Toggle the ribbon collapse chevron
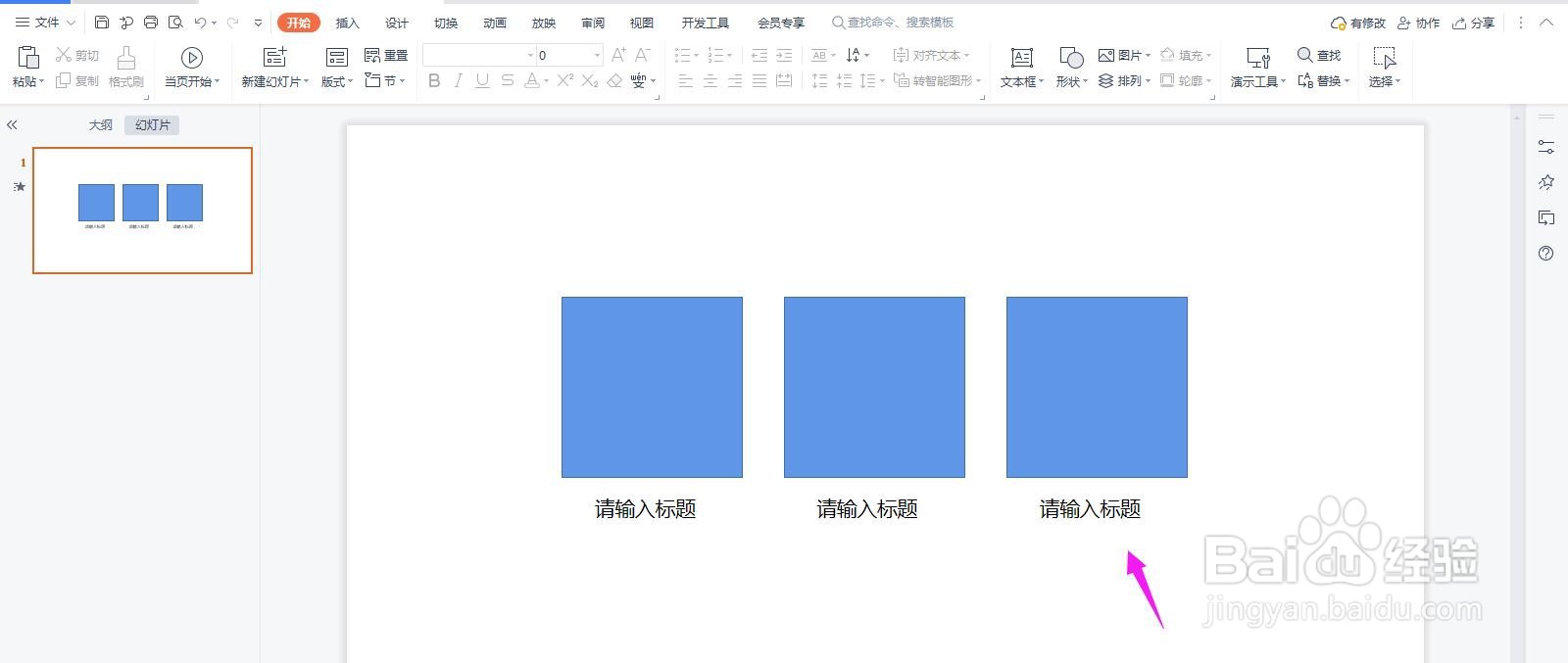This screenshot has width=1568, height=663. click(x=1546, y=22)
